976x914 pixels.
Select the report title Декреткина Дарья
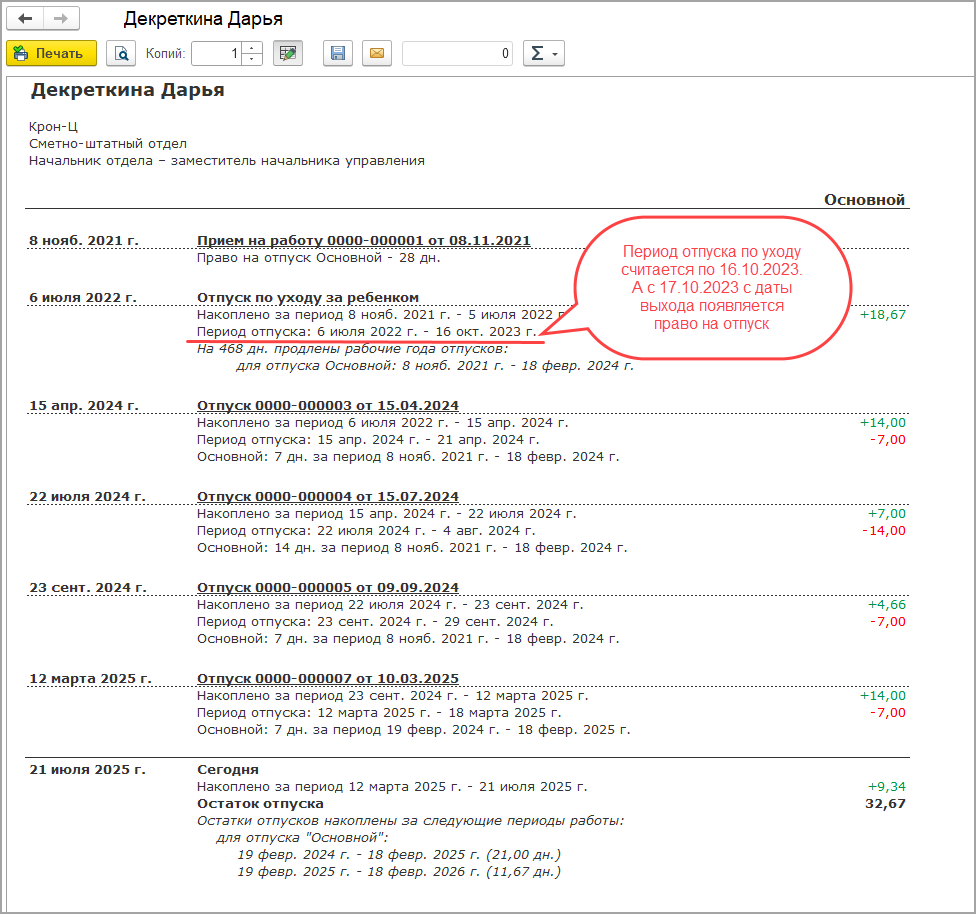[128, 90]
